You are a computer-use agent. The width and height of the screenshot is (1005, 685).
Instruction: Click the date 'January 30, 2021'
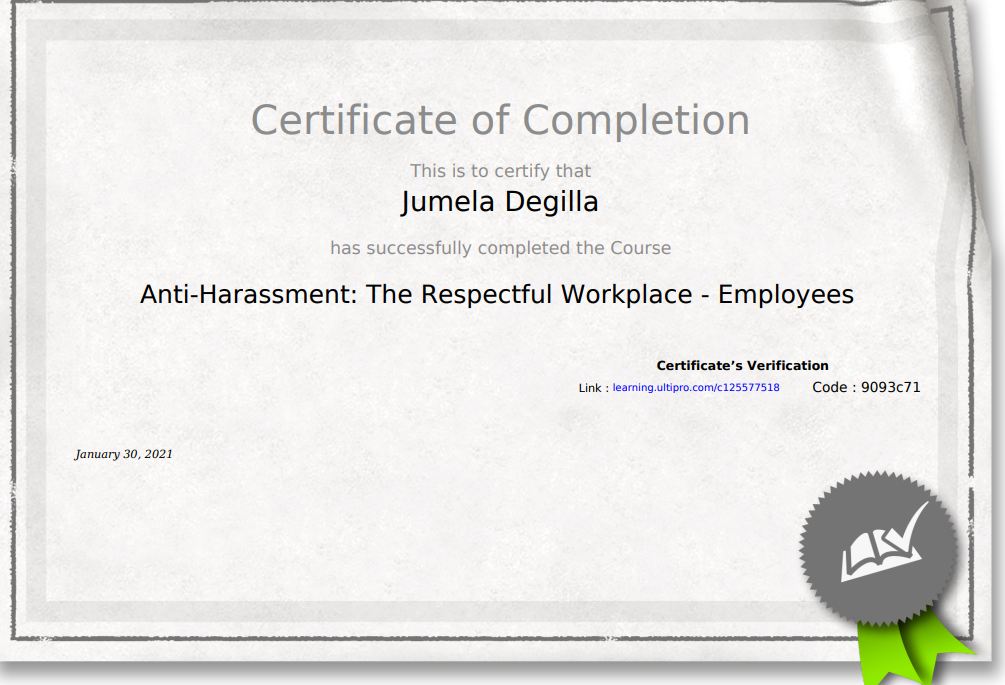(x=124, y=454)
